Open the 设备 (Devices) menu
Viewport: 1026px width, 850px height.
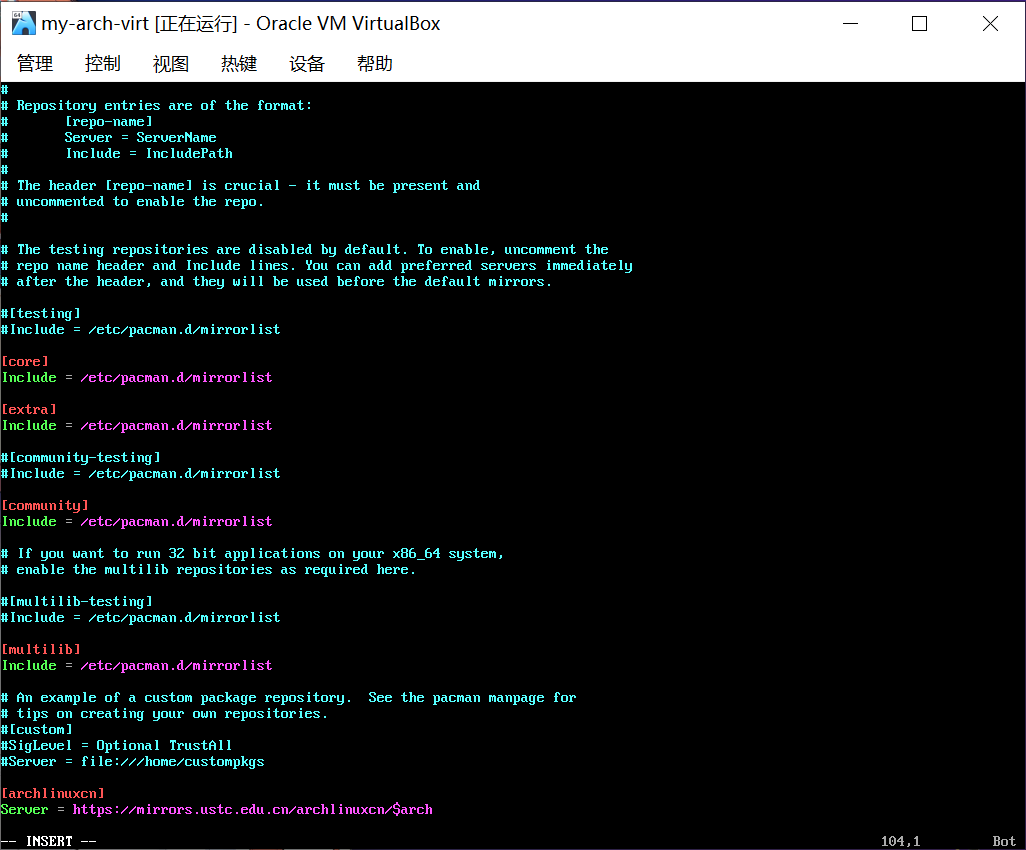click(x=306, y=63)
